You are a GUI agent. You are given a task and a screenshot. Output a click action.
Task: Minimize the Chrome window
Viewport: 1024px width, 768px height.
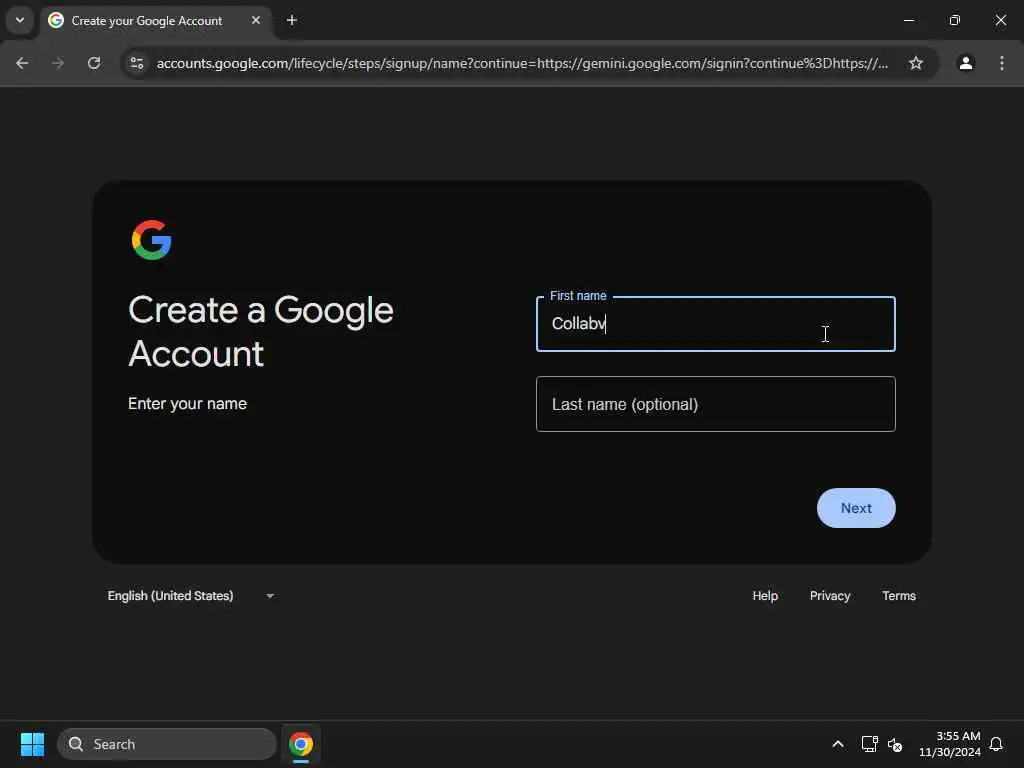908,20
